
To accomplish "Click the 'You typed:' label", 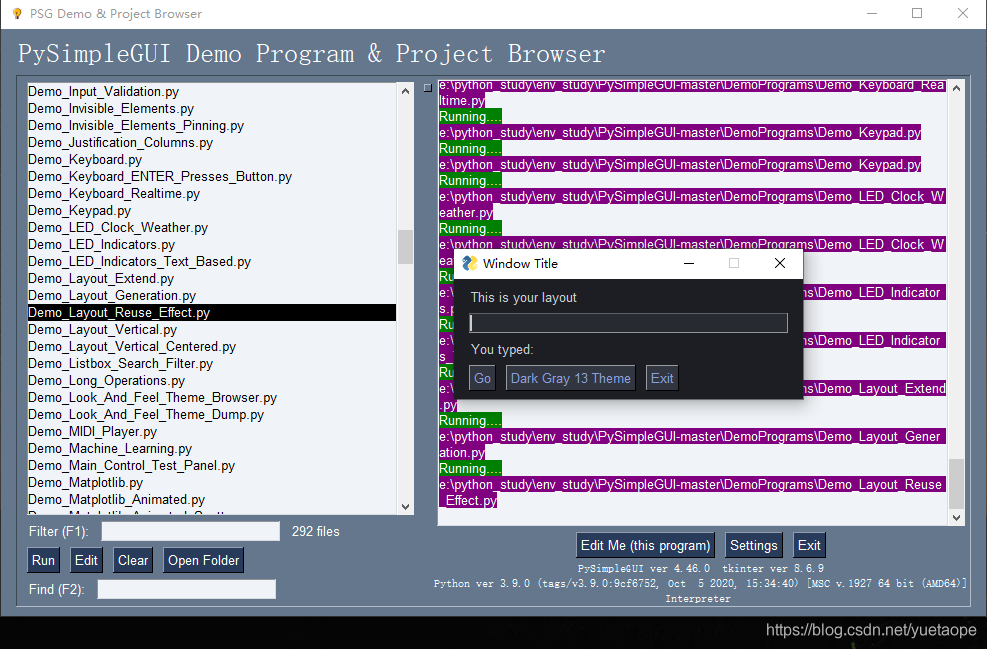I will 502,349.
